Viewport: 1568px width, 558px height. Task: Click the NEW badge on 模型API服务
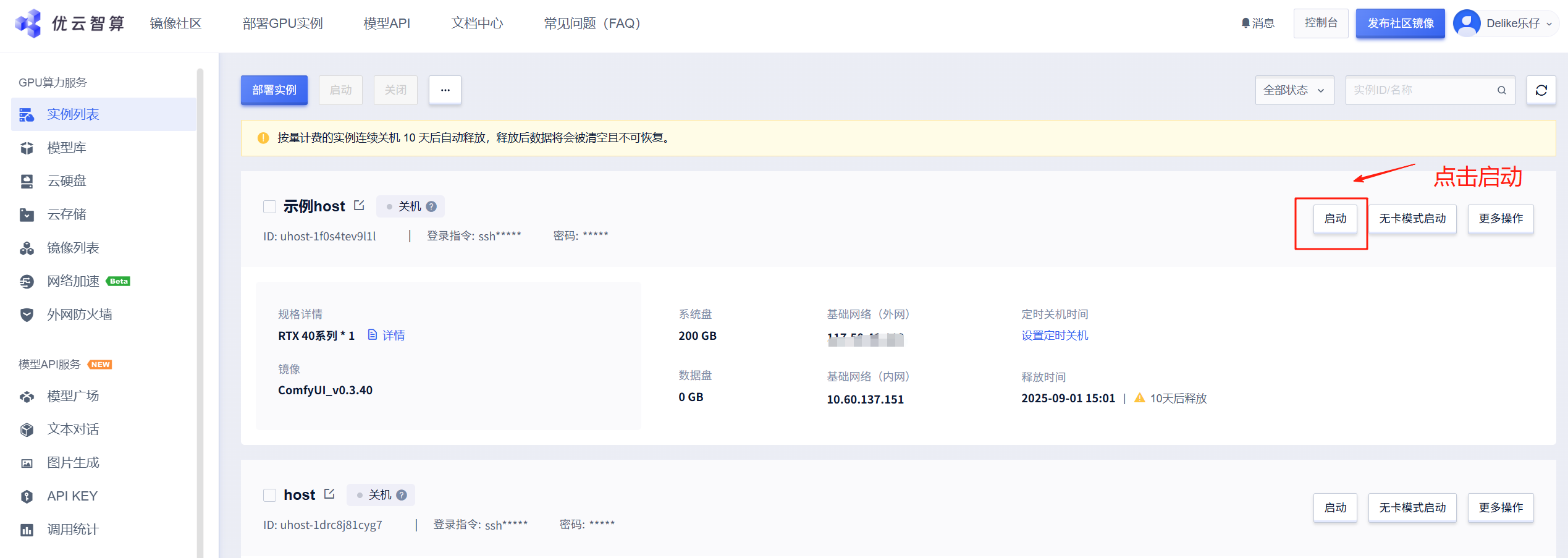pos(100,365)
